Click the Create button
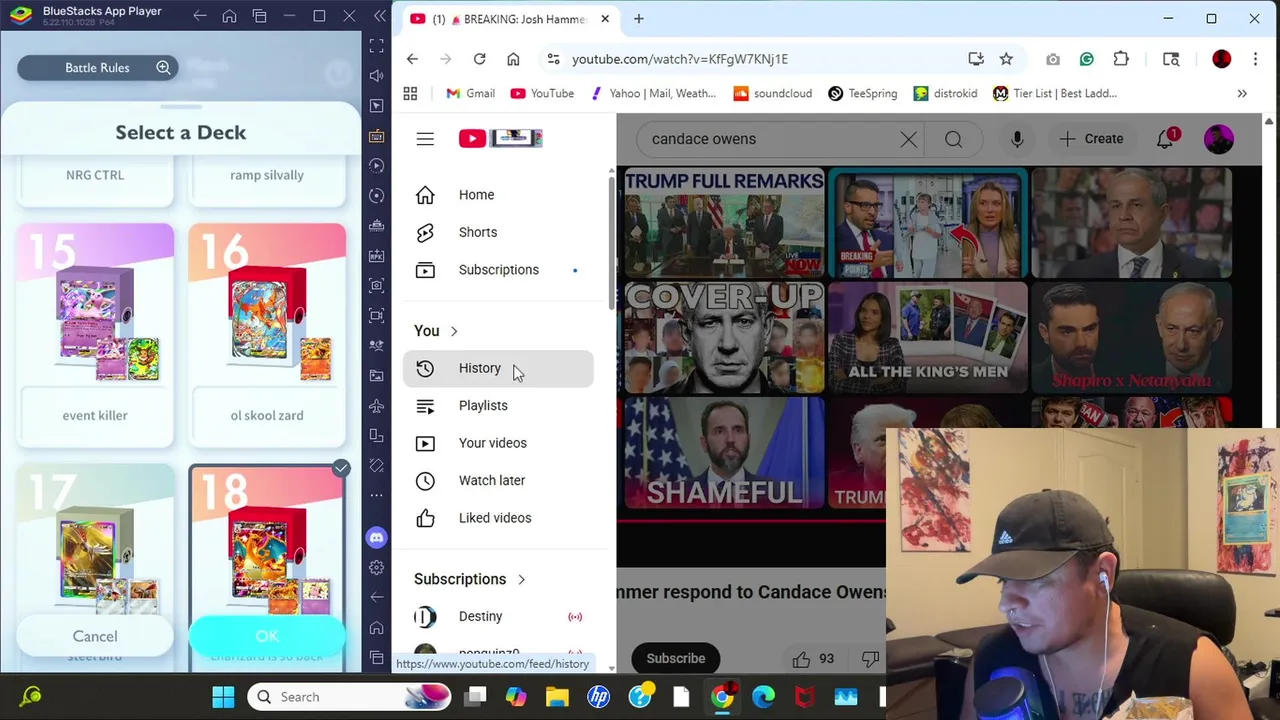 [x=1091, y=139]
